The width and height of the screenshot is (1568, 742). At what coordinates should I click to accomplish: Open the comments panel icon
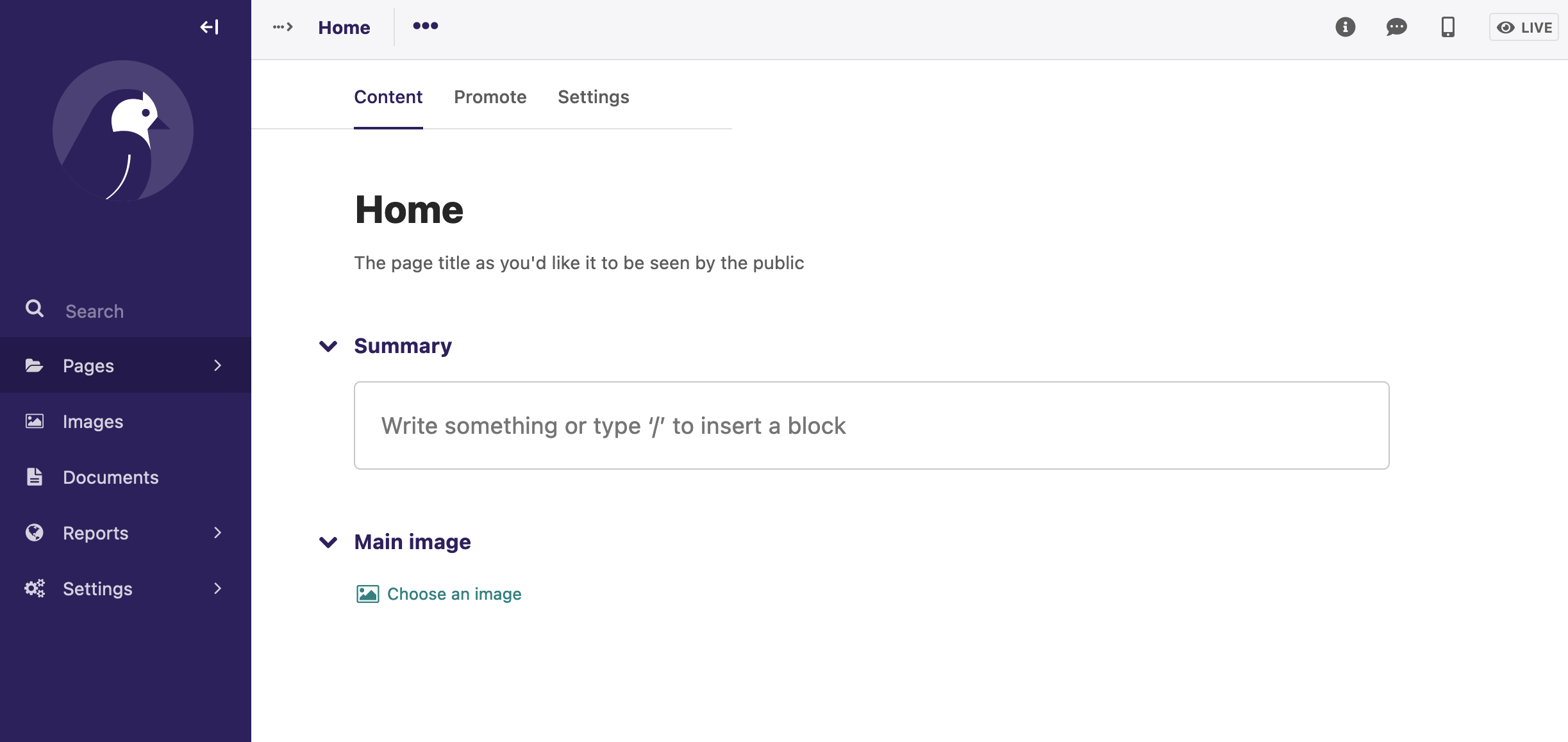click(x=1397, y=26)
